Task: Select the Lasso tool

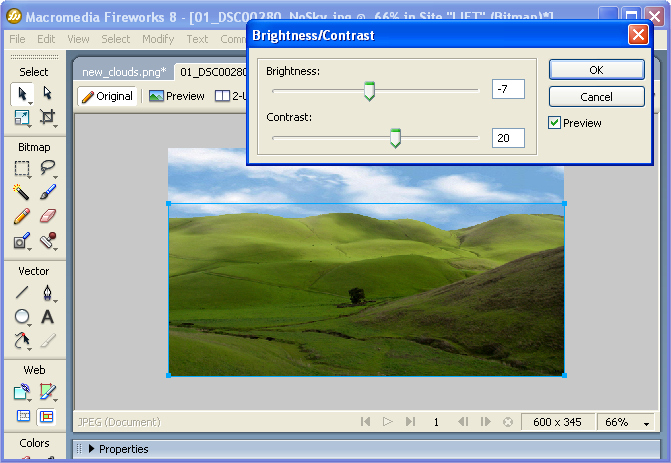Action: pyautogui.click(x=47, y=168)
